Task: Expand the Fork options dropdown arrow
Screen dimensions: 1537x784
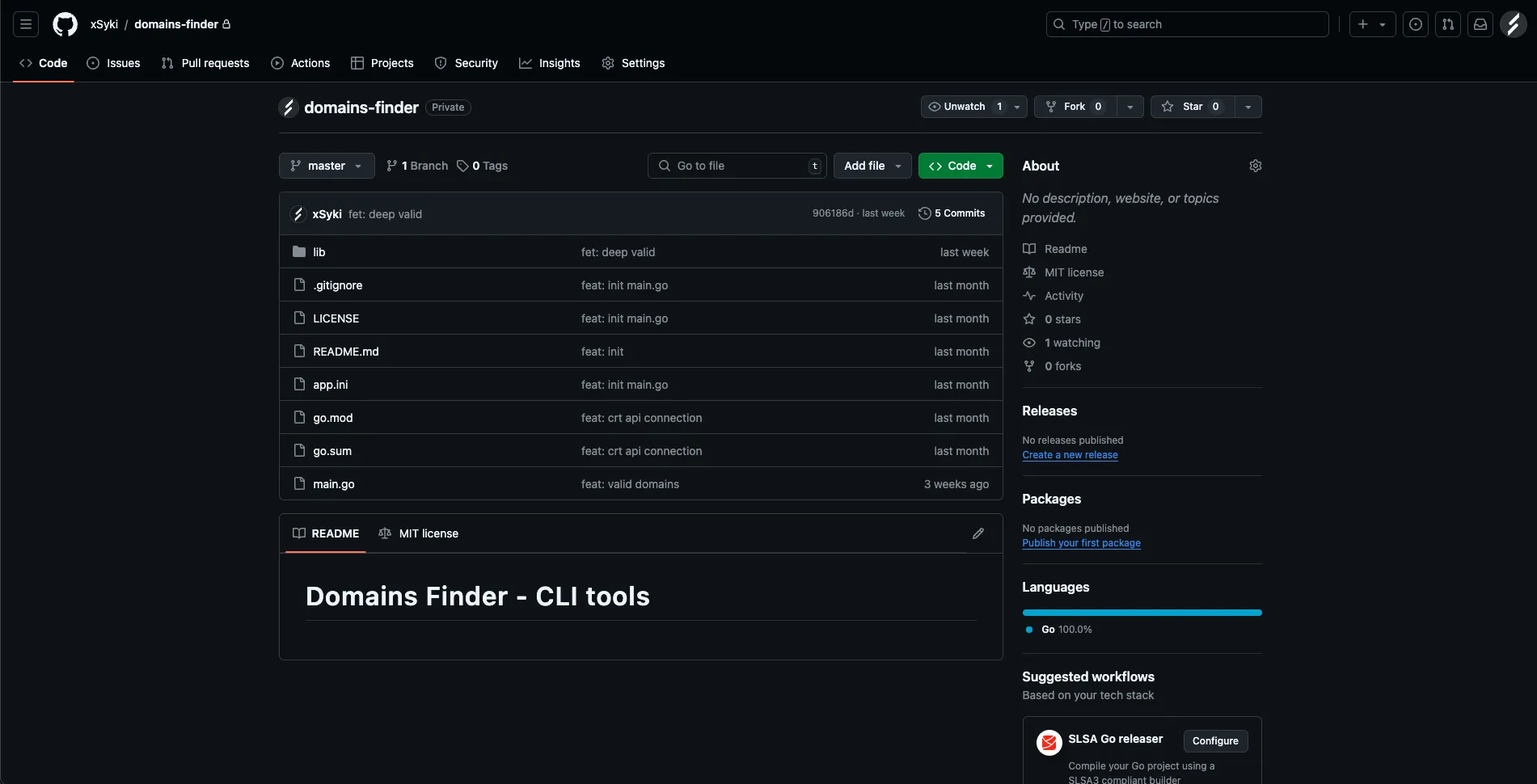Action: [x=1130, y=107]
